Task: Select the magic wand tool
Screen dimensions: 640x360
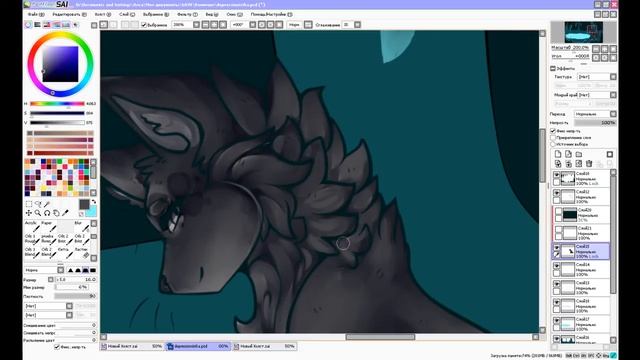Action: (x=47, y=204)
